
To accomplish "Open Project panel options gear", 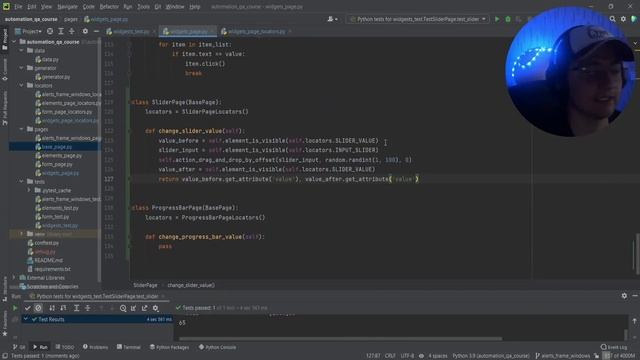I will (x=85, y=31).
